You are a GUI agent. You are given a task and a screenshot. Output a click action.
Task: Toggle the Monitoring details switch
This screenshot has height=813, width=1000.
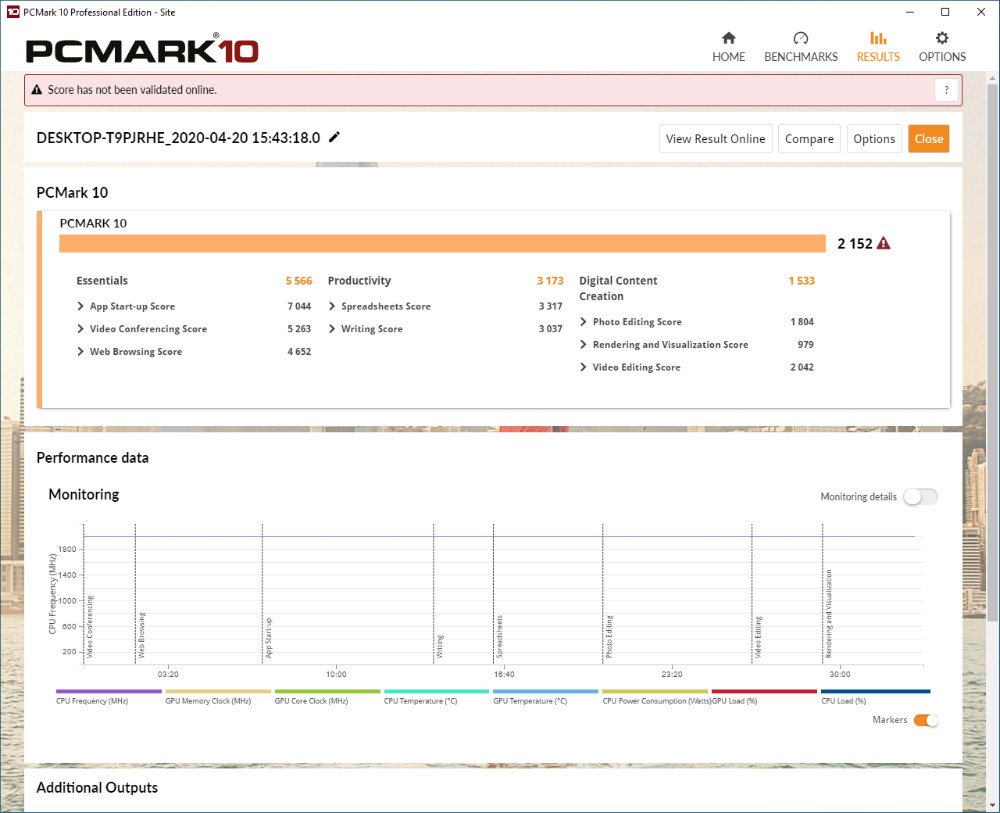920,497
